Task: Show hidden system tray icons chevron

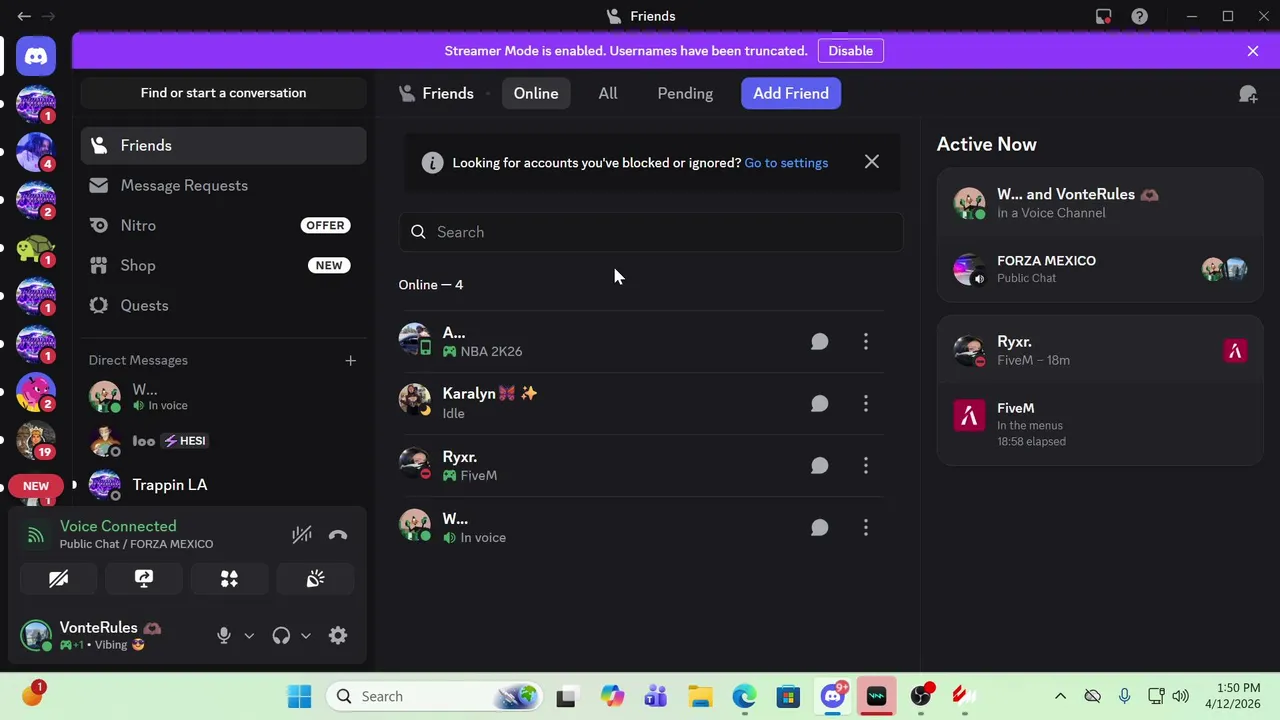Action: tap(1060, 696)
